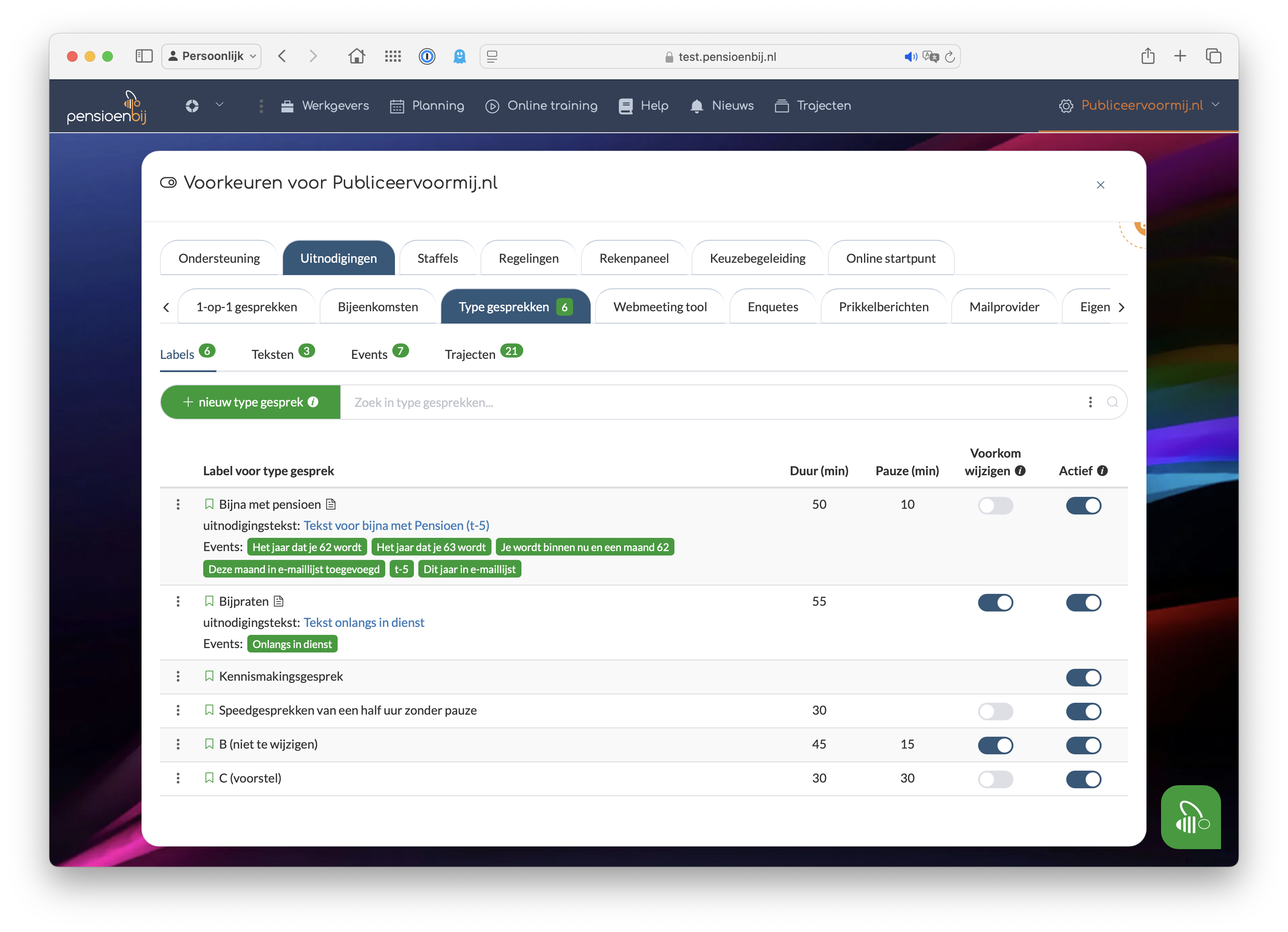Switch to the Ondersteuning tab
1288x932 pixels.
(219, 258)
